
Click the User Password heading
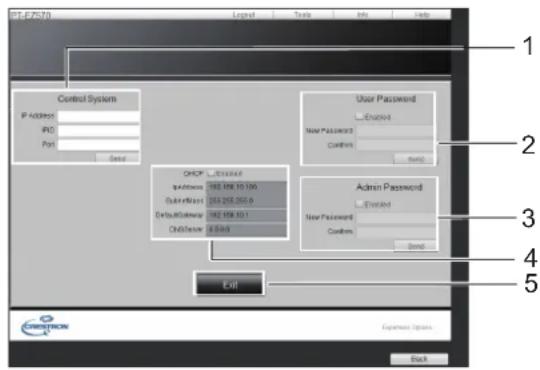pos(386,99)
